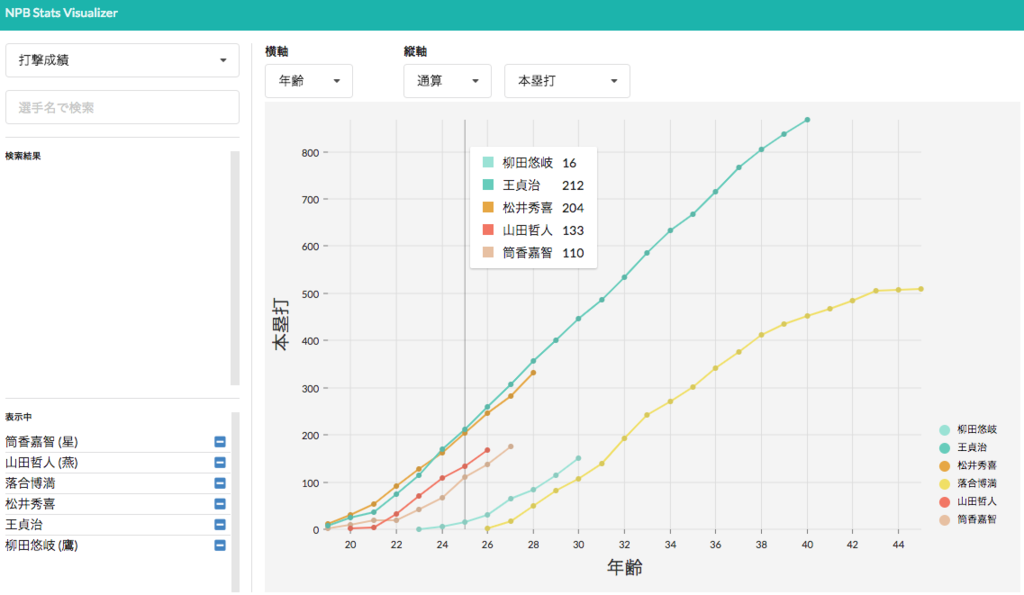Open the 年齢 horizontal axis dropdown
1024x595 pixels.
pyautogui.click(x=309, y=81)
